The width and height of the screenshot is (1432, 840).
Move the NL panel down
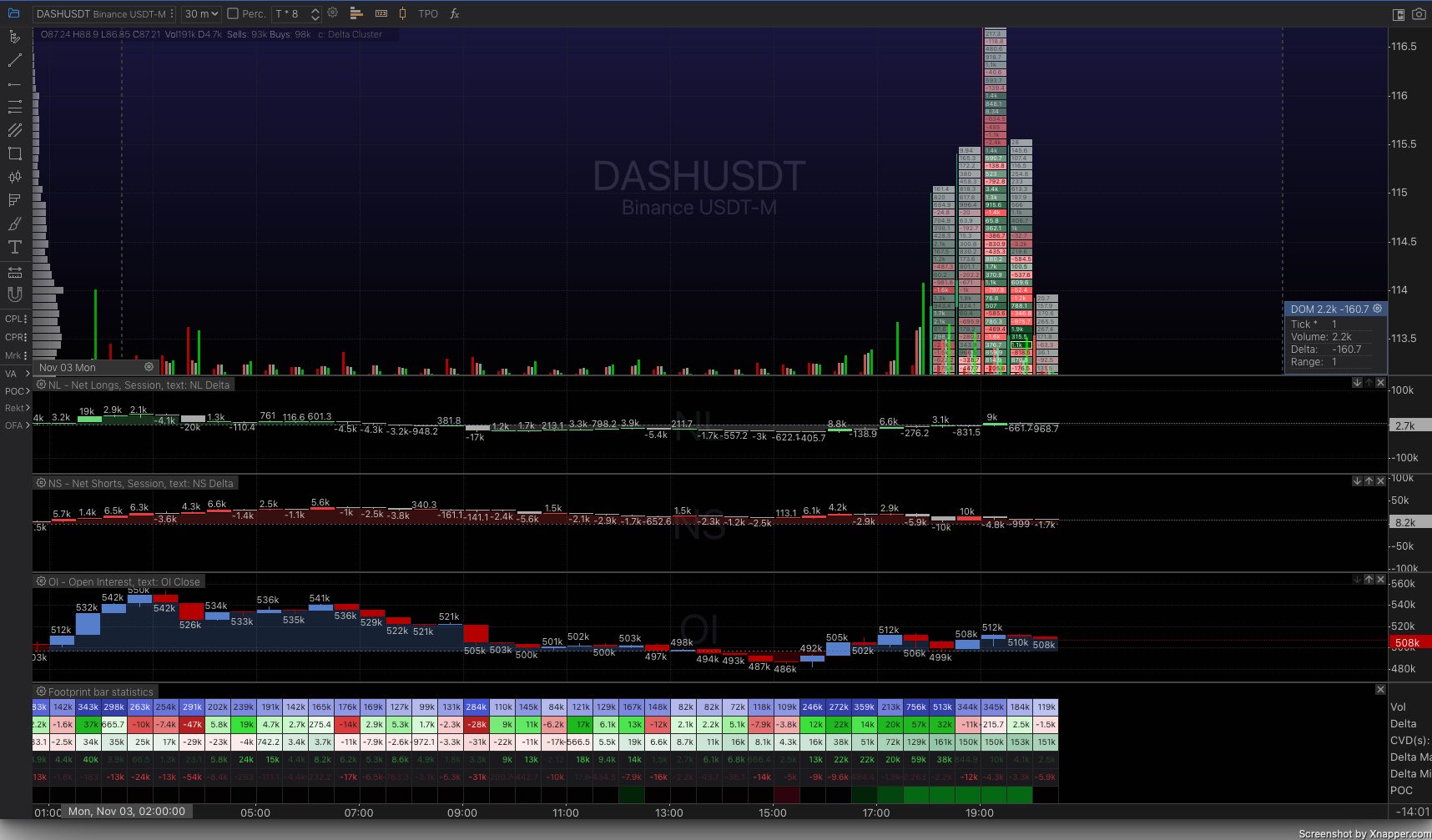[x=1357, y=383]
